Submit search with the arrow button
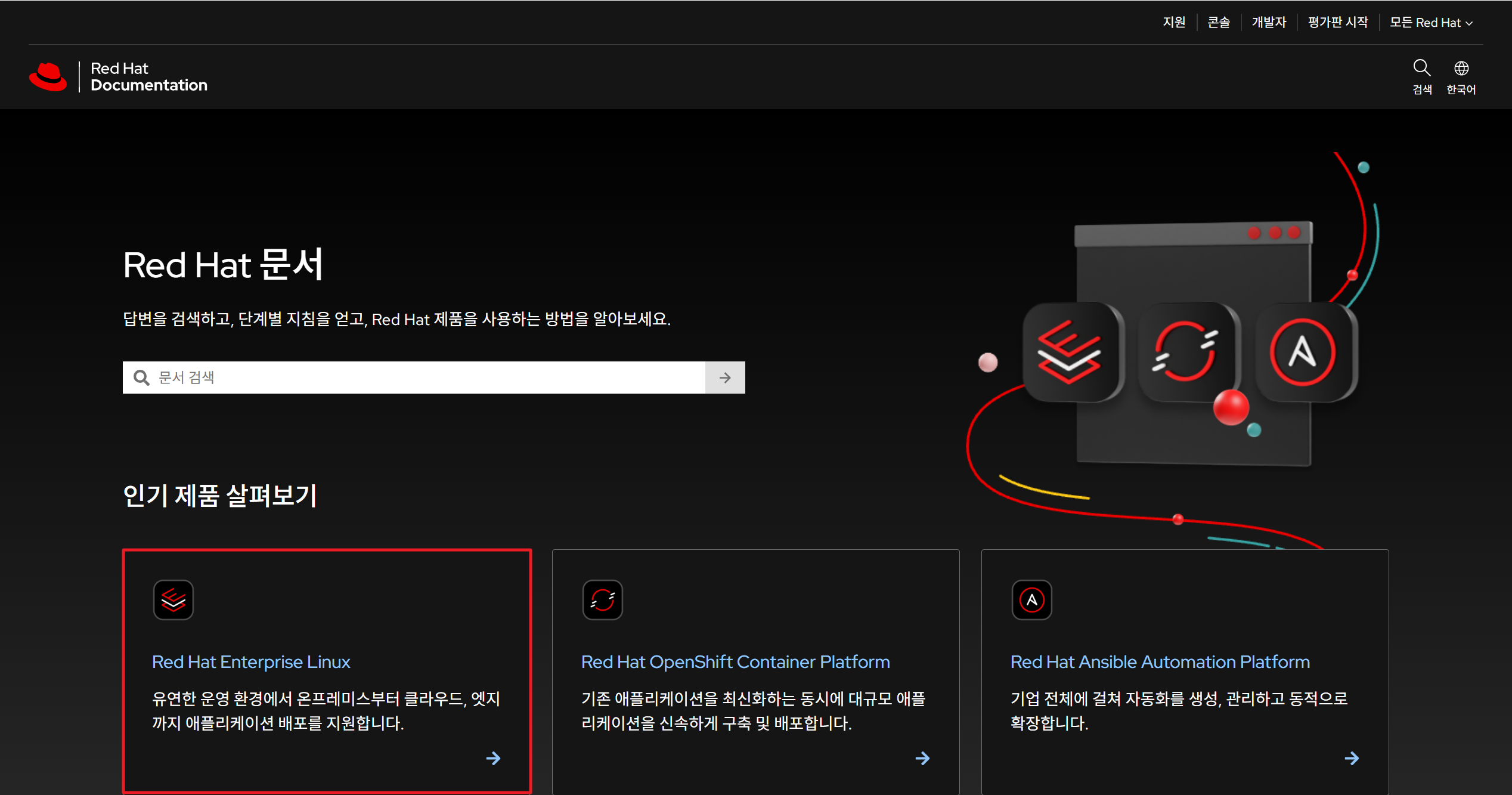This screenshot has width=1512, height=795. 725,378
